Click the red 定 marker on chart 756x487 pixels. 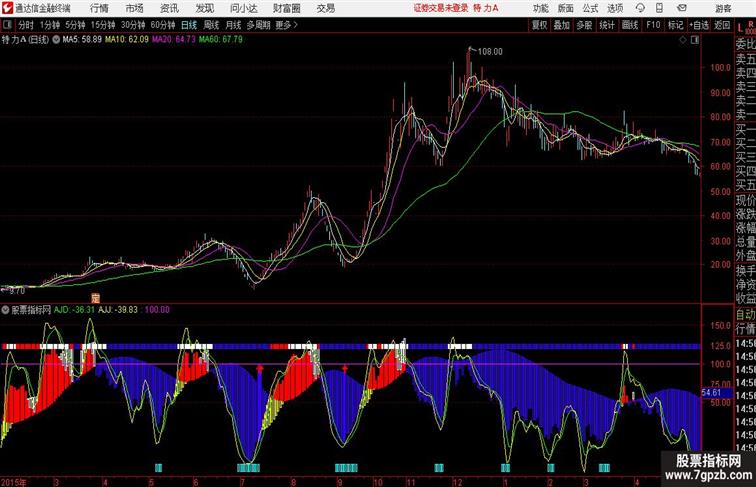97,298
